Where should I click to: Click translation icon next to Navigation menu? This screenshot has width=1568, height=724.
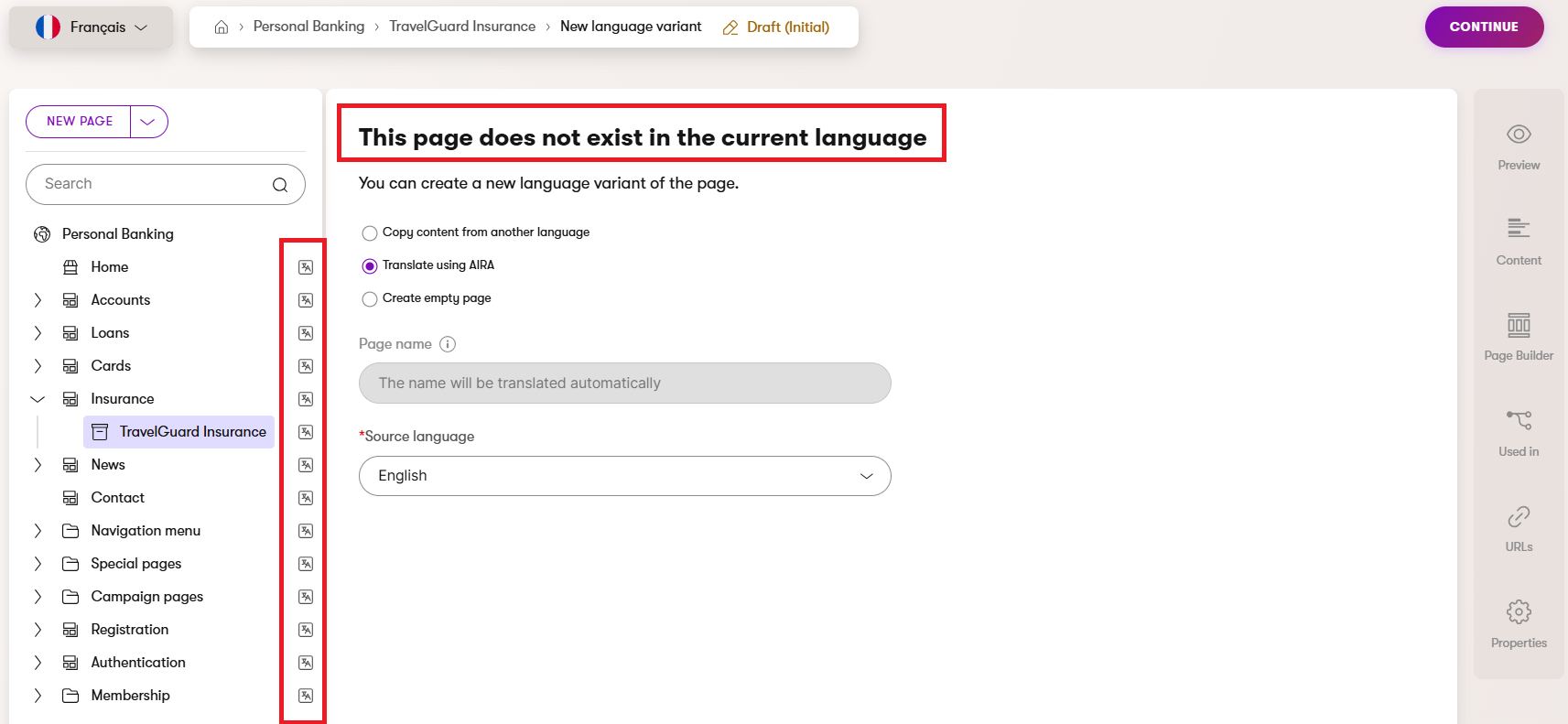point(306,531)
